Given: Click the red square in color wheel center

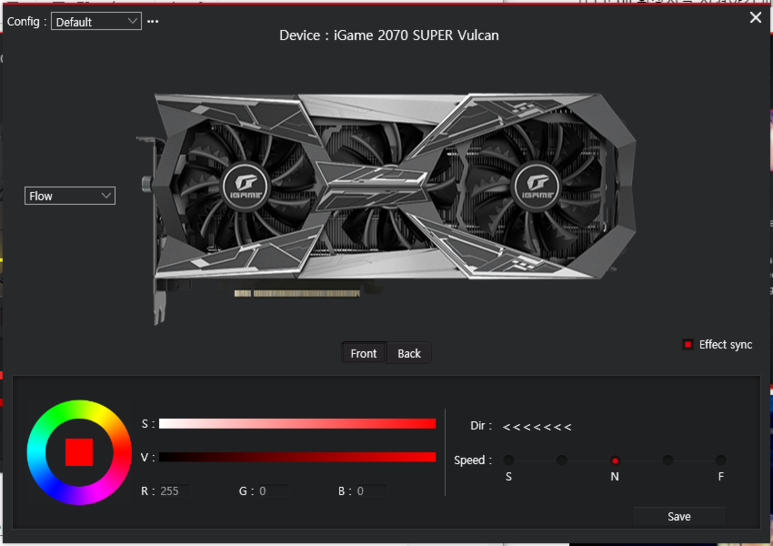Looking at the screenshot, I should point(79,452).
